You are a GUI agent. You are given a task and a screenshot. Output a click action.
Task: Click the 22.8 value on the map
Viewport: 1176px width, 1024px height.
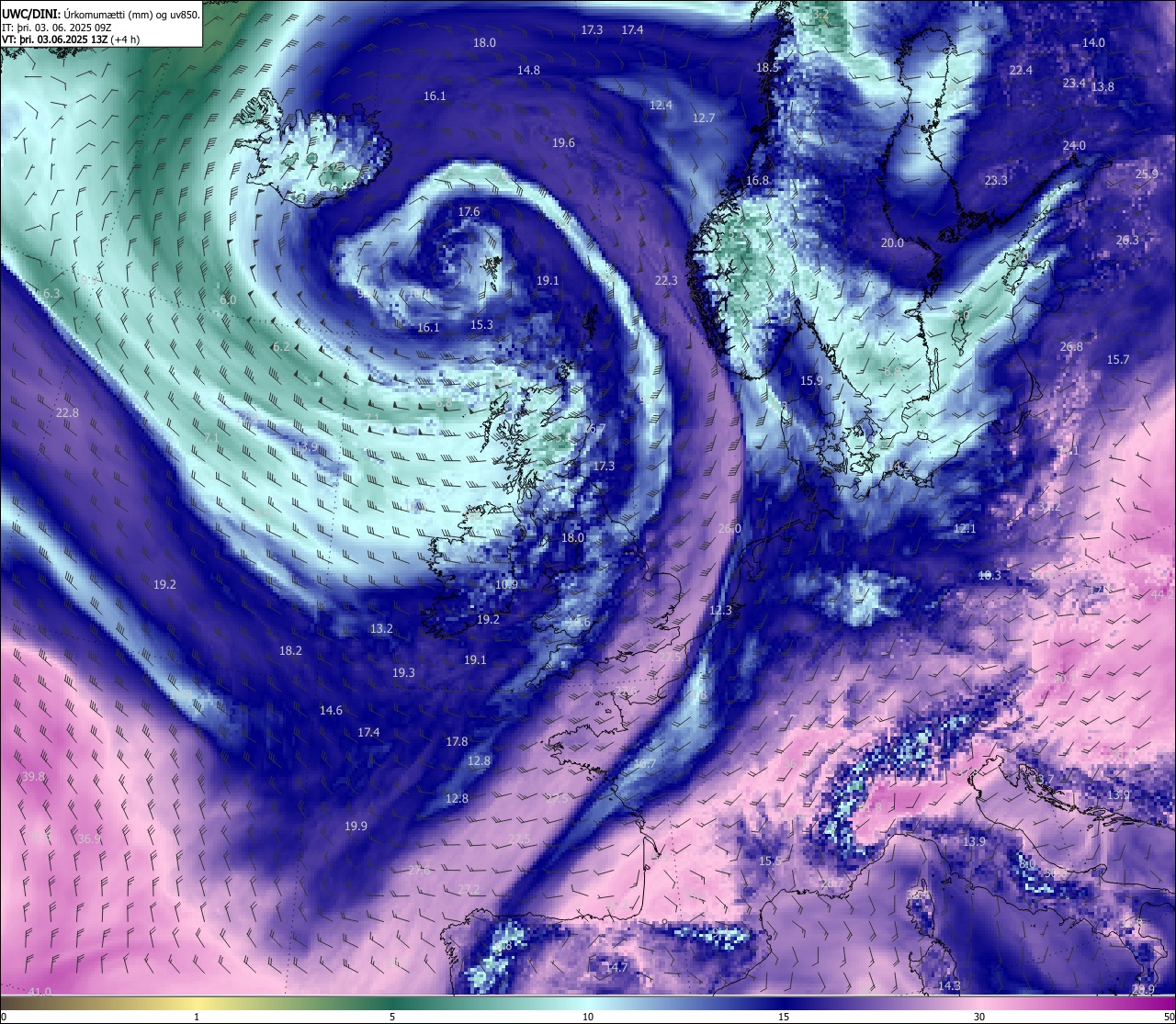coord(67,412)
